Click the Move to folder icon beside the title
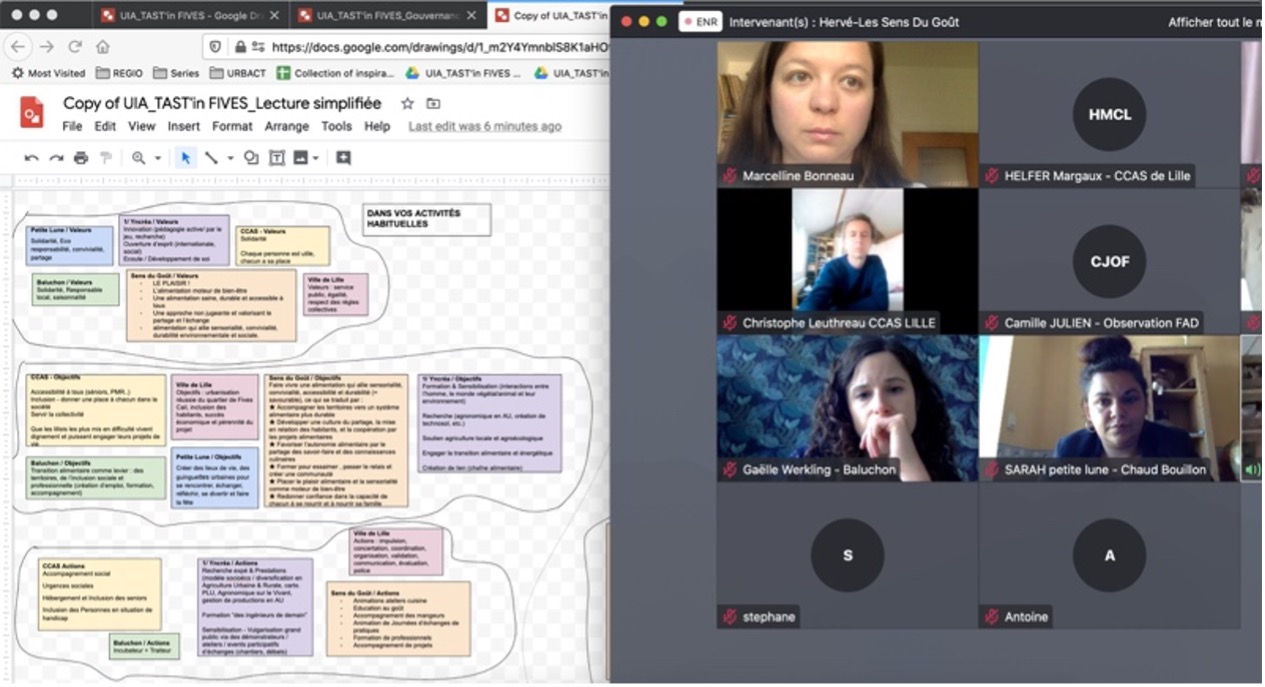This screenshot has height=687, width=1265. pyautogui.click(x=433, y=104)
